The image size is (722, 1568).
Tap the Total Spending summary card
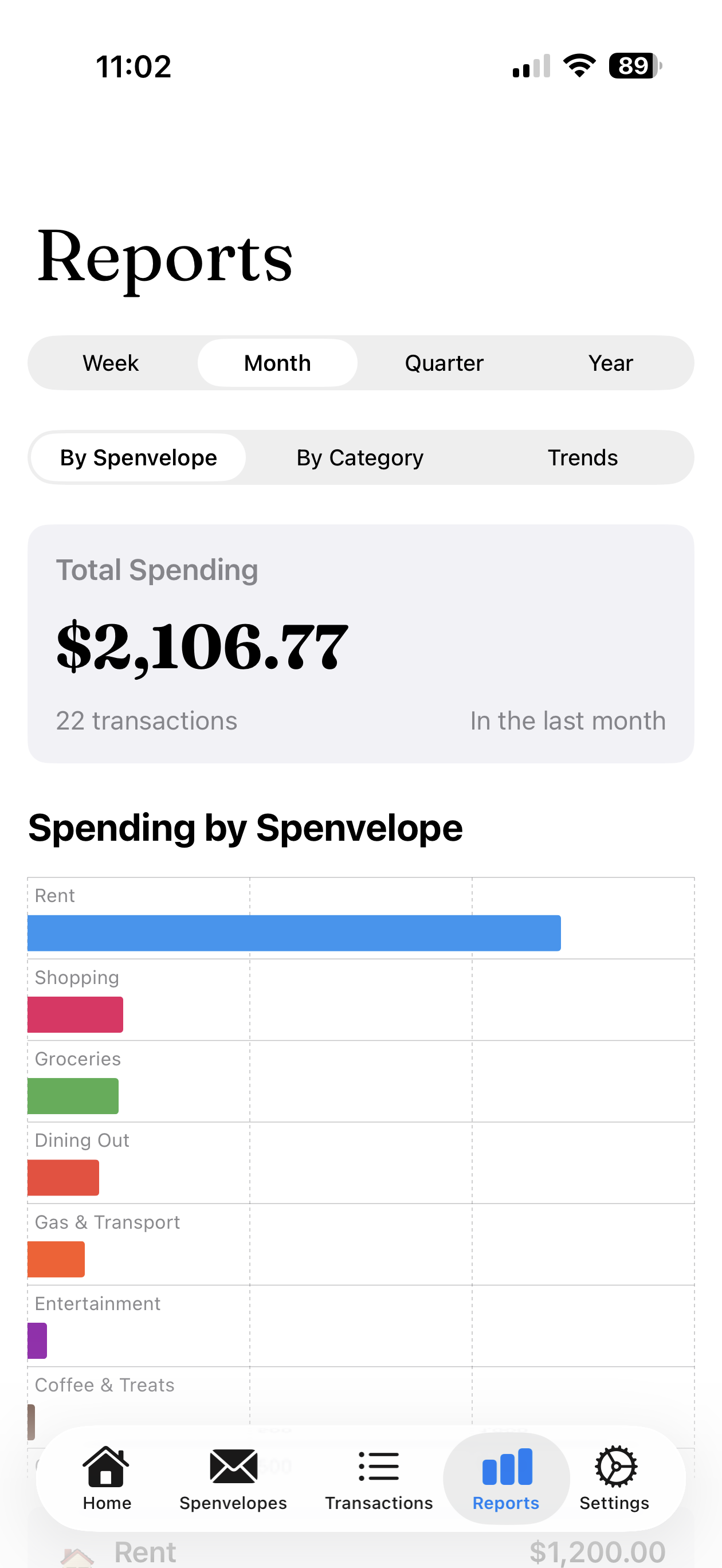[x=361, y=644]
